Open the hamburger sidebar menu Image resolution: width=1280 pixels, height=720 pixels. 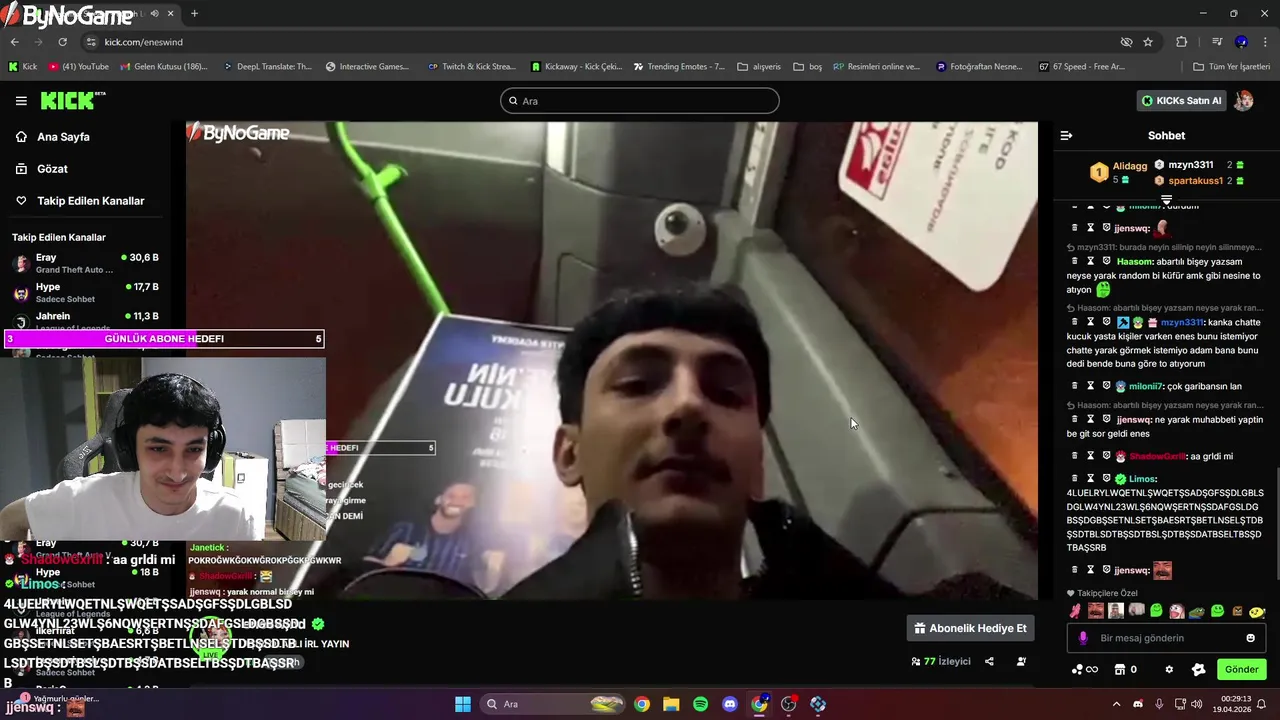point(21,101)
